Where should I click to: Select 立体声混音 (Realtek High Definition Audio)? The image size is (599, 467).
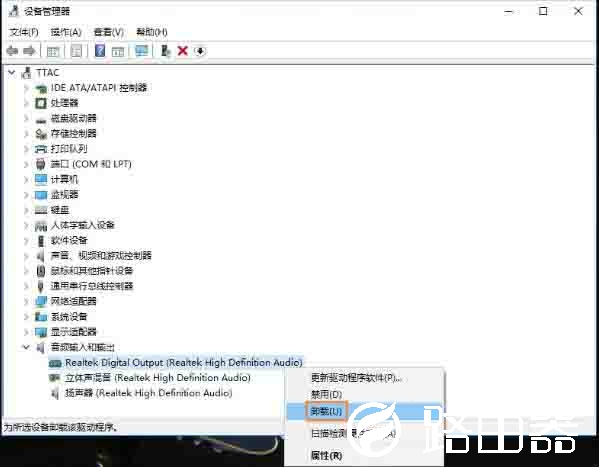158,378
